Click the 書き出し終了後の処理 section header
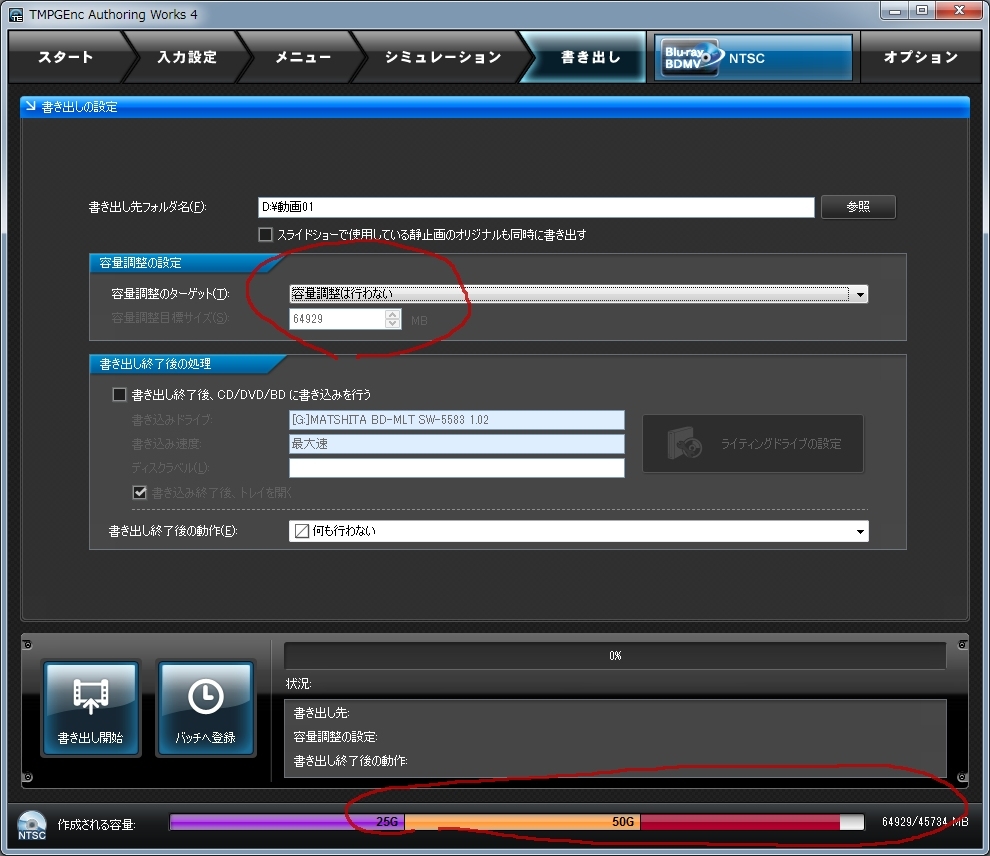 point(187,364)
